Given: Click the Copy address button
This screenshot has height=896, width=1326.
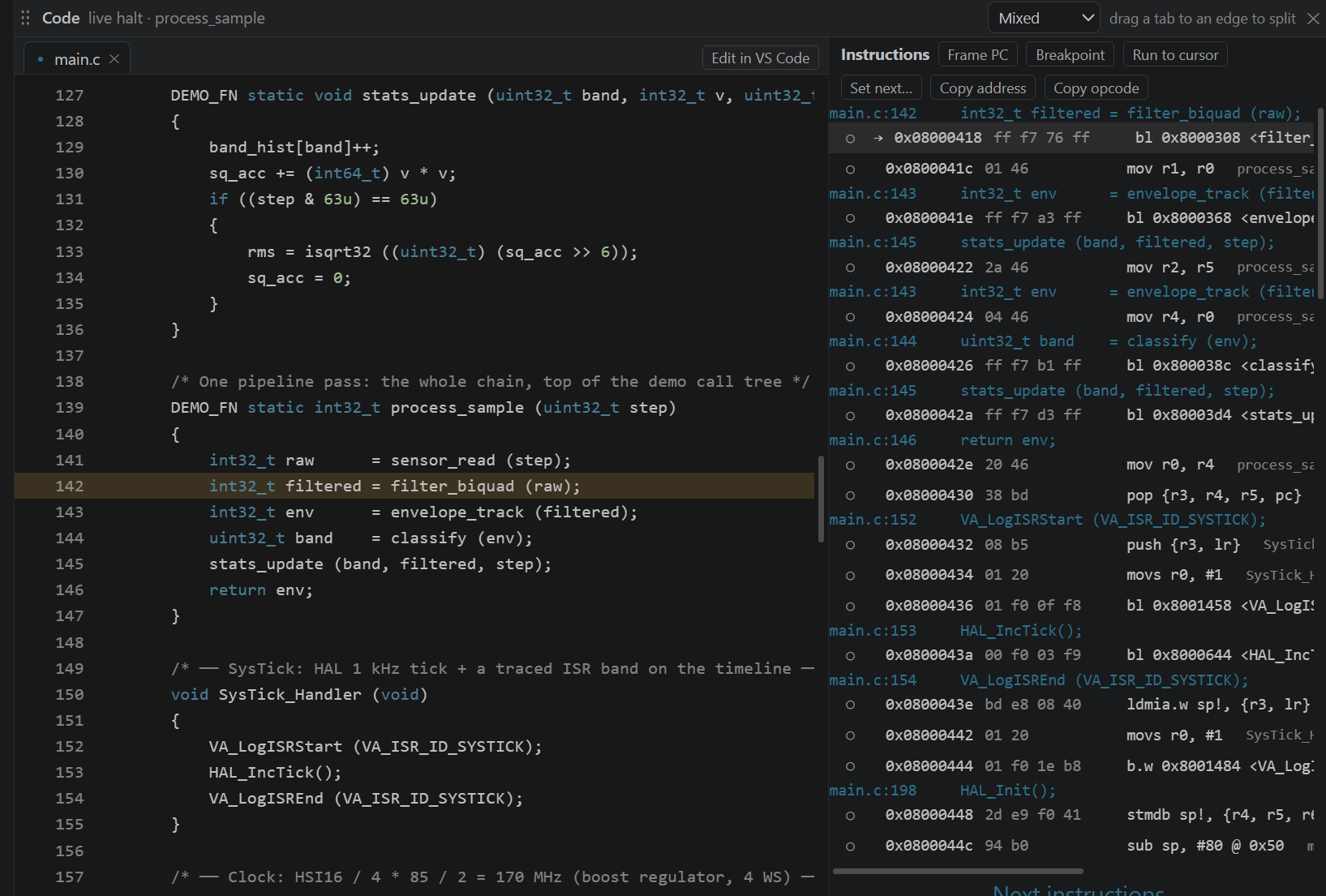Looking at the screenshot, I should [982, 88].
